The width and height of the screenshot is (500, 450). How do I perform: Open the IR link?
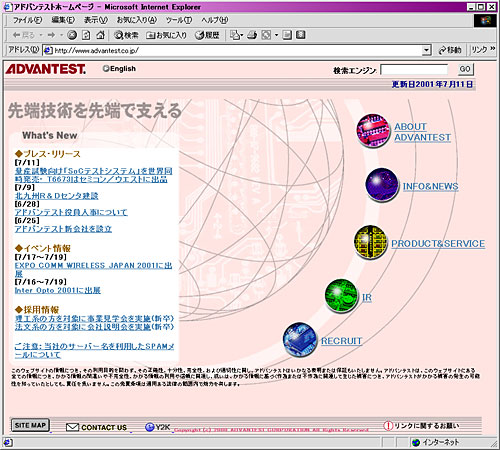[x=367, y=297]
